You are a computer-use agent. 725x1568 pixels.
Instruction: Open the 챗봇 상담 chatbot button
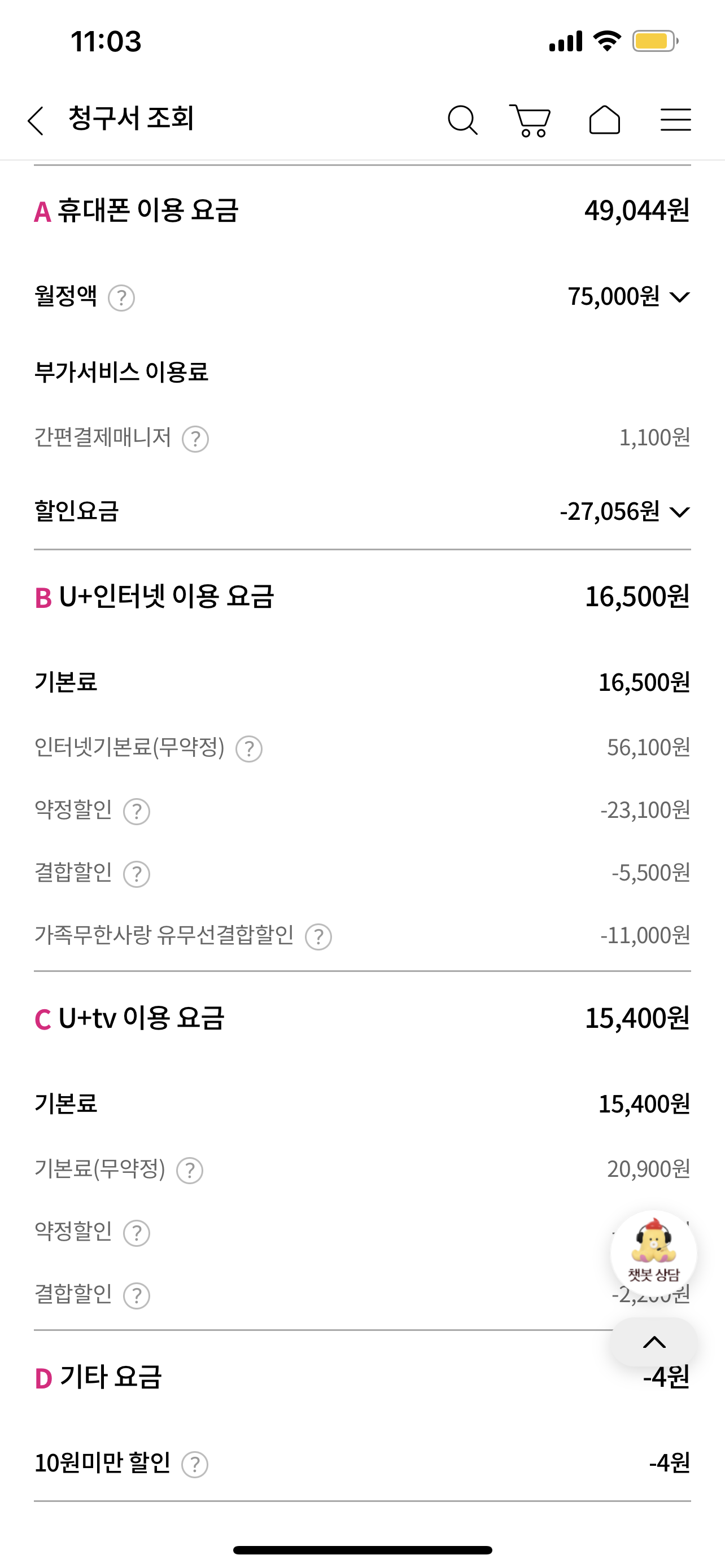tap(654, 1252)
